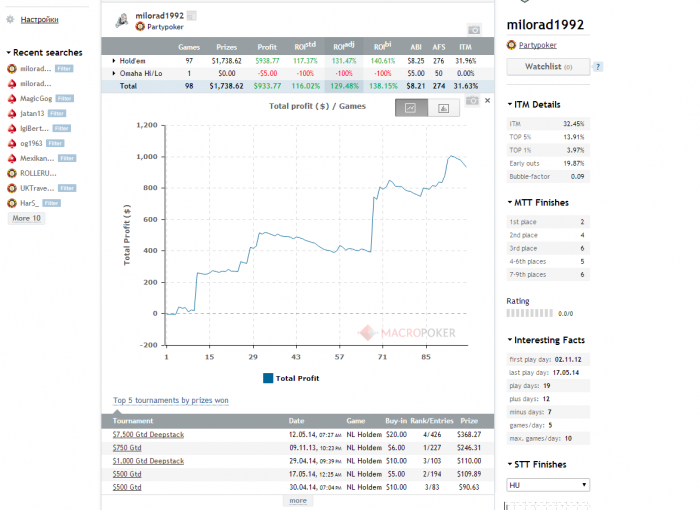Click the milorad1992 player avatar icon

[x=122, y=21]
